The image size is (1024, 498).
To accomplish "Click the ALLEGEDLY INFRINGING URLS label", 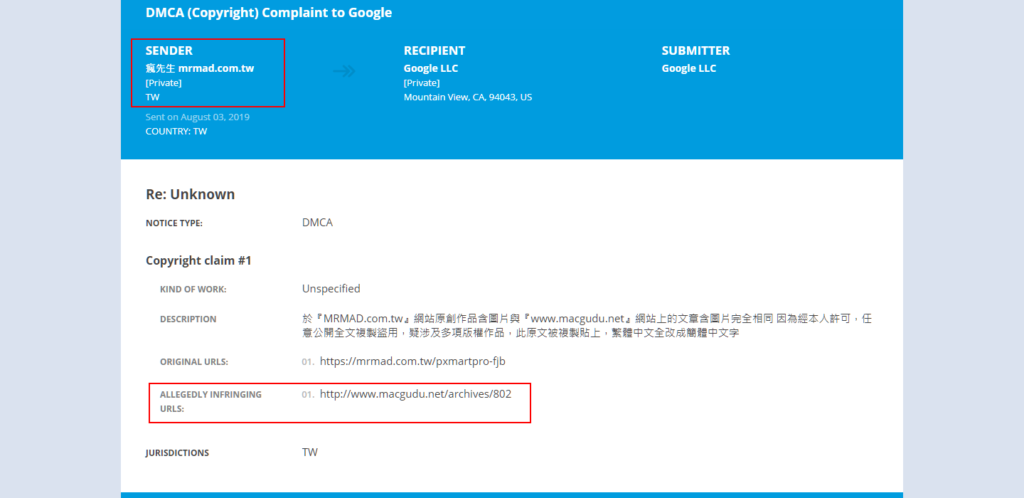I will 210,401.
